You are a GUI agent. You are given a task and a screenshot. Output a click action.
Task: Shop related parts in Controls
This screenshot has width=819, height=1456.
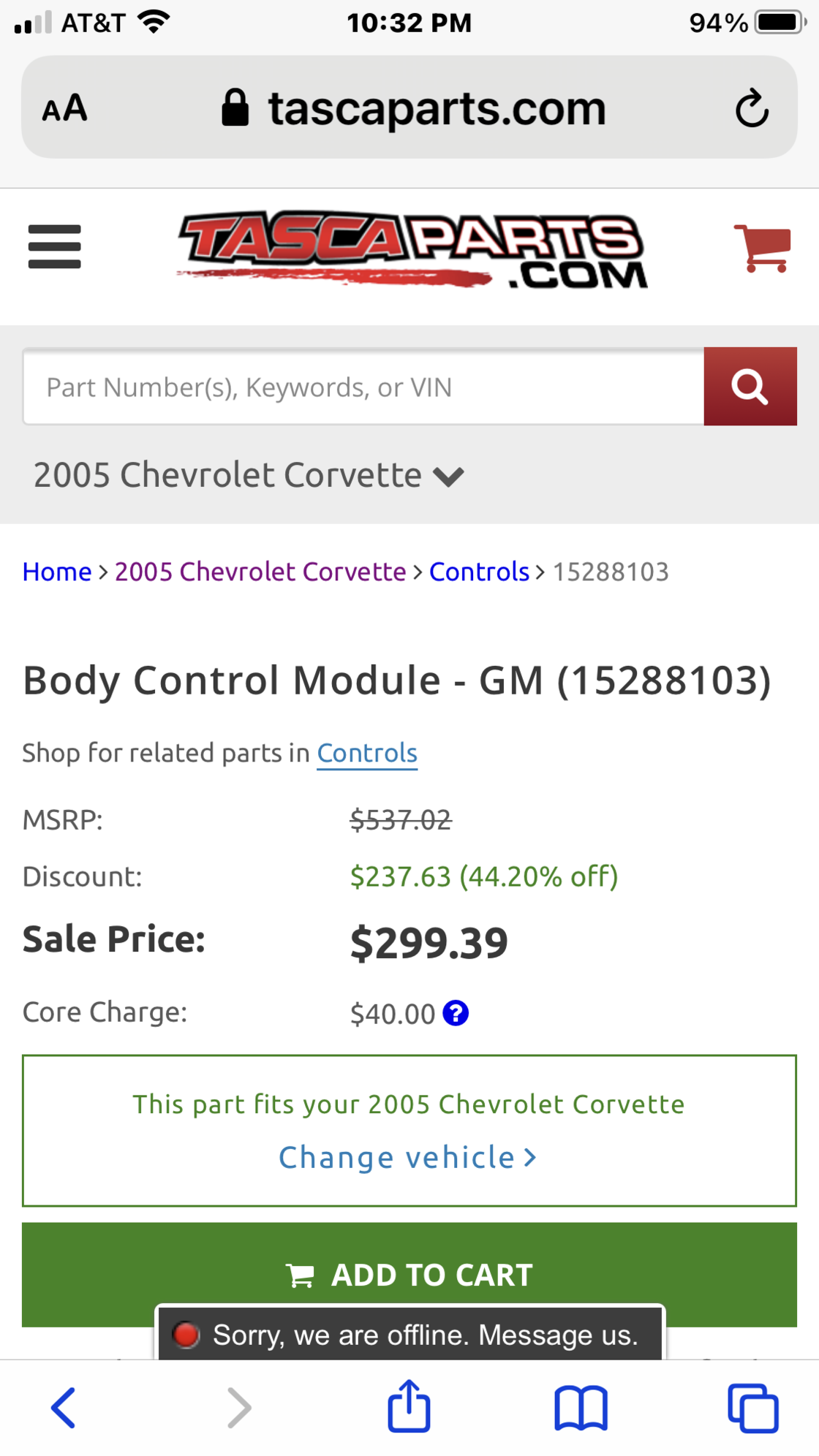pyautogui.click(x=367, y=752)
